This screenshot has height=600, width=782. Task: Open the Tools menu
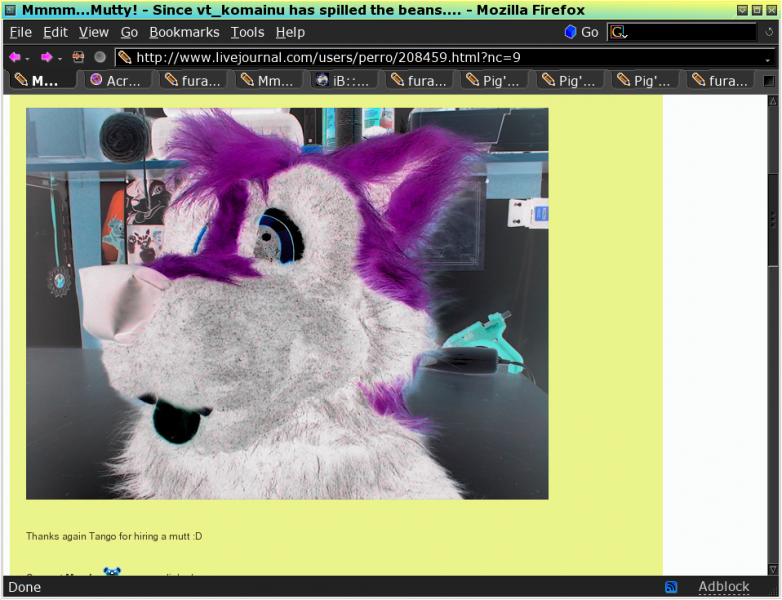click(247, 32)
